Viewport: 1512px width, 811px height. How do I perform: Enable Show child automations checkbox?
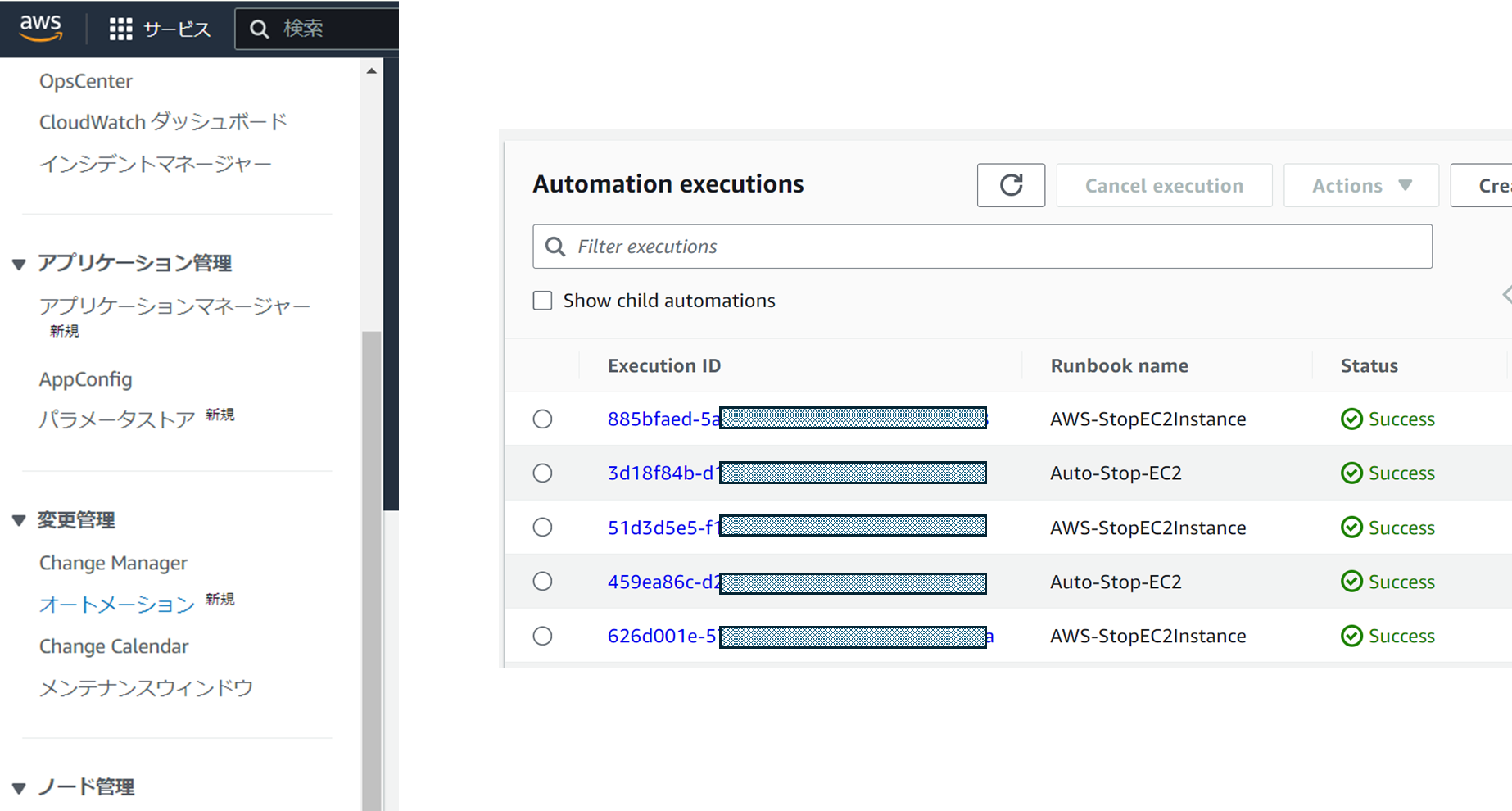pyautogui.click(x=542, y=301)
